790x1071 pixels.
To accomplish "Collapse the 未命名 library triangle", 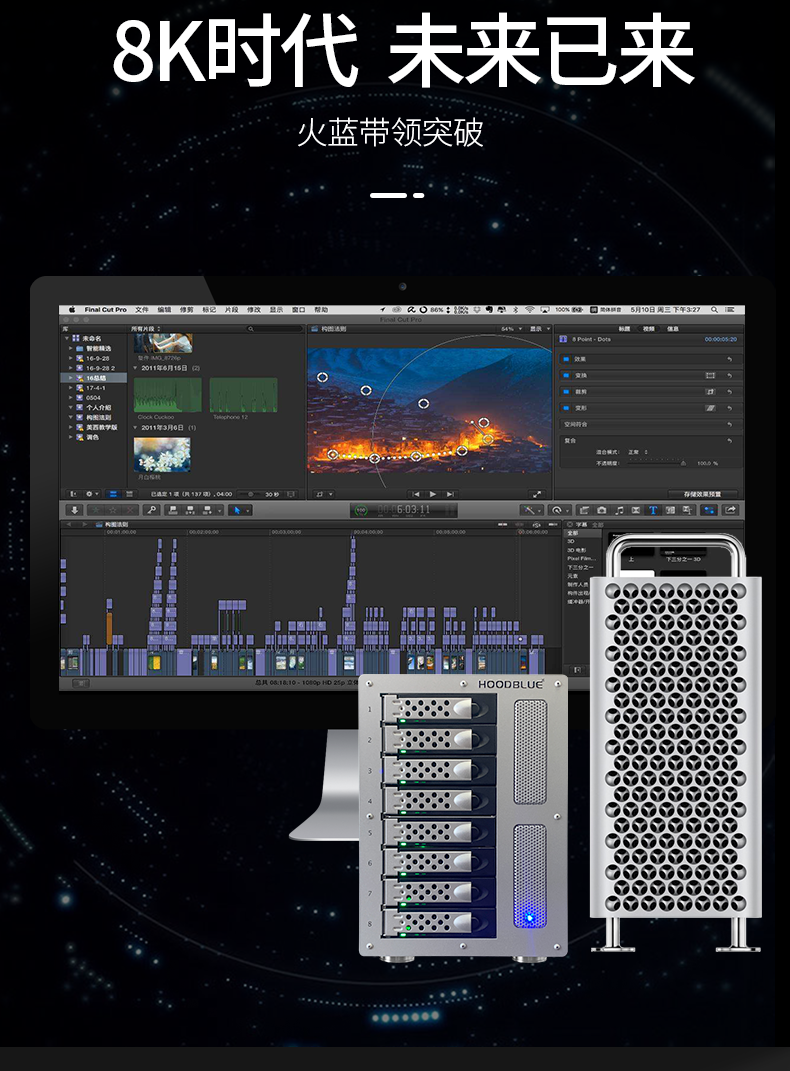I will tap(67, 338).
